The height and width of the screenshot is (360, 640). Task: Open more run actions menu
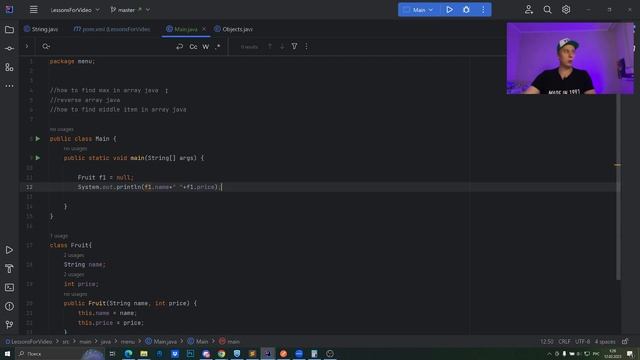point(483,10)
